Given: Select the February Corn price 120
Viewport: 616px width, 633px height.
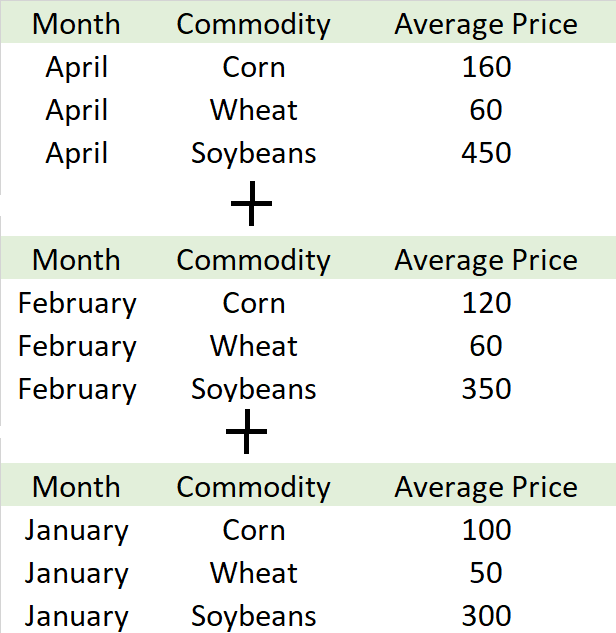Looking at the screenshot, I should click(x=486, y=303).
